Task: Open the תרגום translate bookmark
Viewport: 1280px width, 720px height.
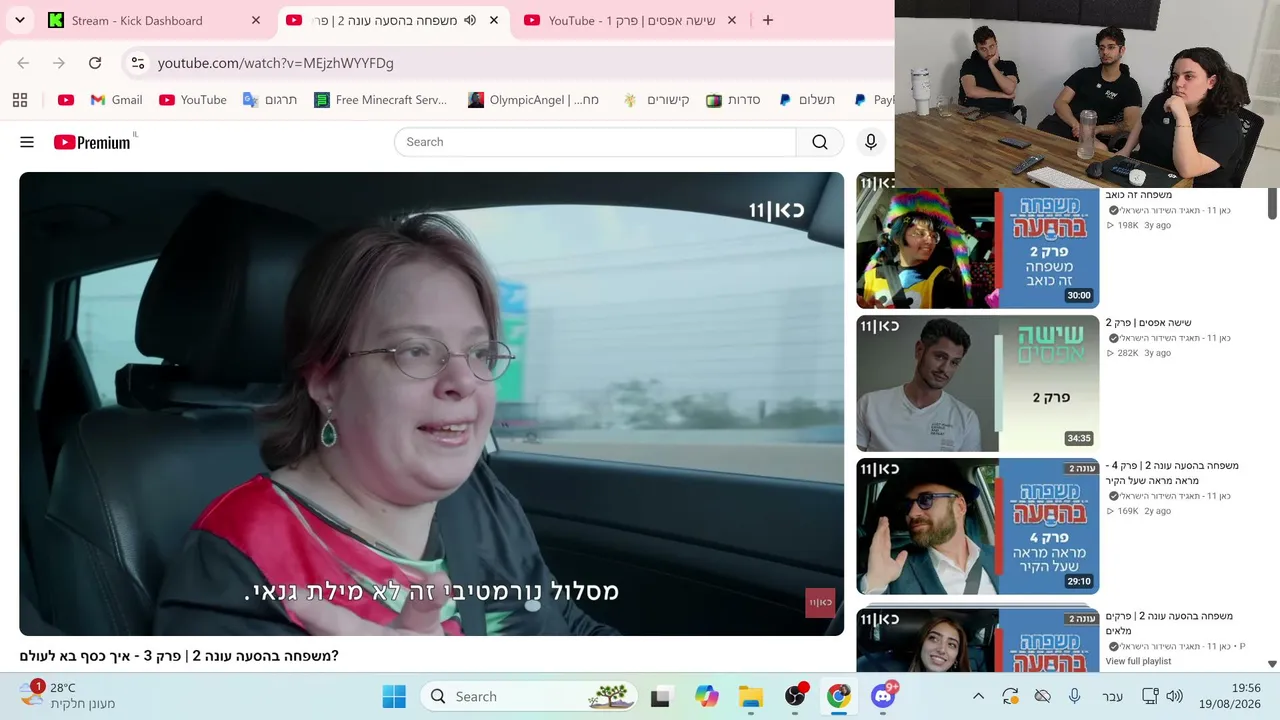Action: click(270, 100)
